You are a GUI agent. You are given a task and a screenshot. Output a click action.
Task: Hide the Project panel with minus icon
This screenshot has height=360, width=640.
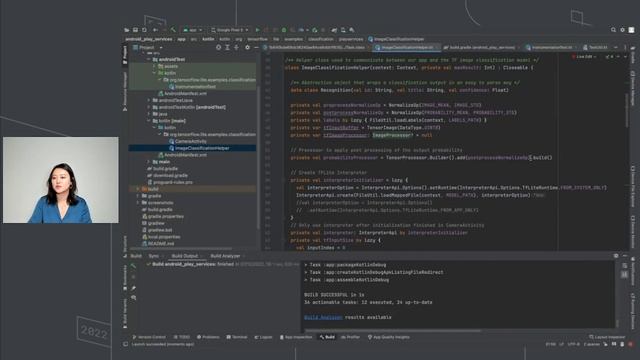click(x=256, y=47)
